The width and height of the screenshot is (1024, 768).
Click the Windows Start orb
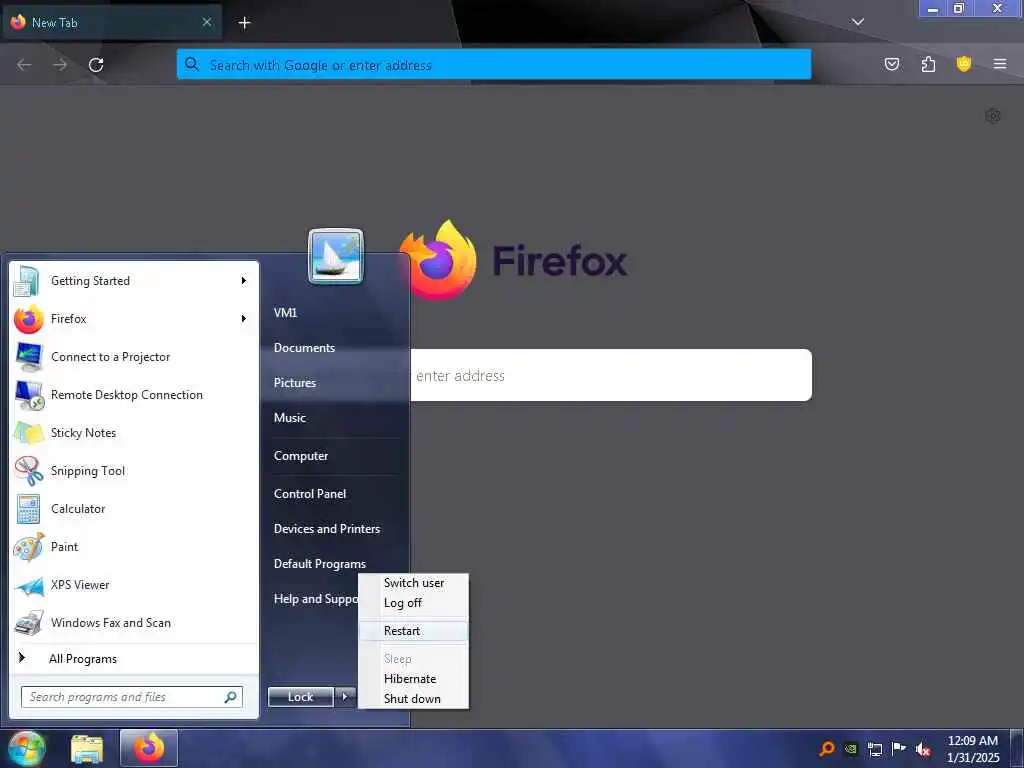coord(27,748)
